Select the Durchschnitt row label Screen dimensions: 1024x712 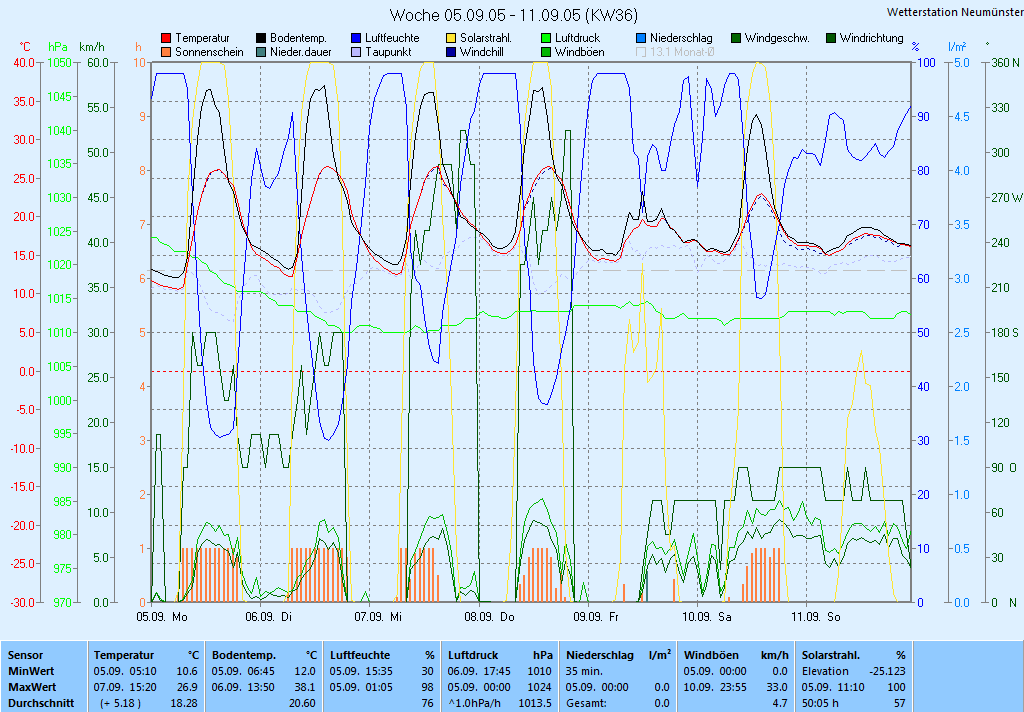[41, 704]
